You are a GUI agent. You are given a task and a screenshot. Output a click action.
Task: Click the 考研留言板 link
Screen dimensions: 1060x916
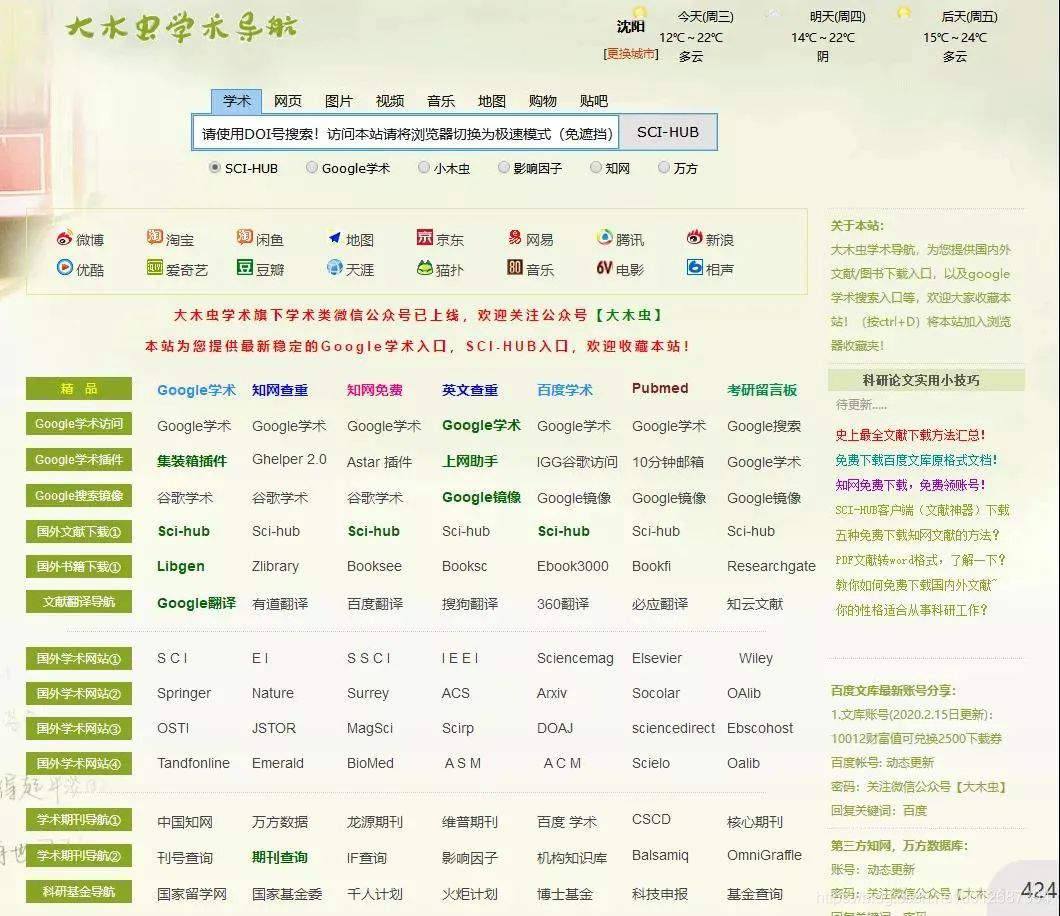click(762, 390)
